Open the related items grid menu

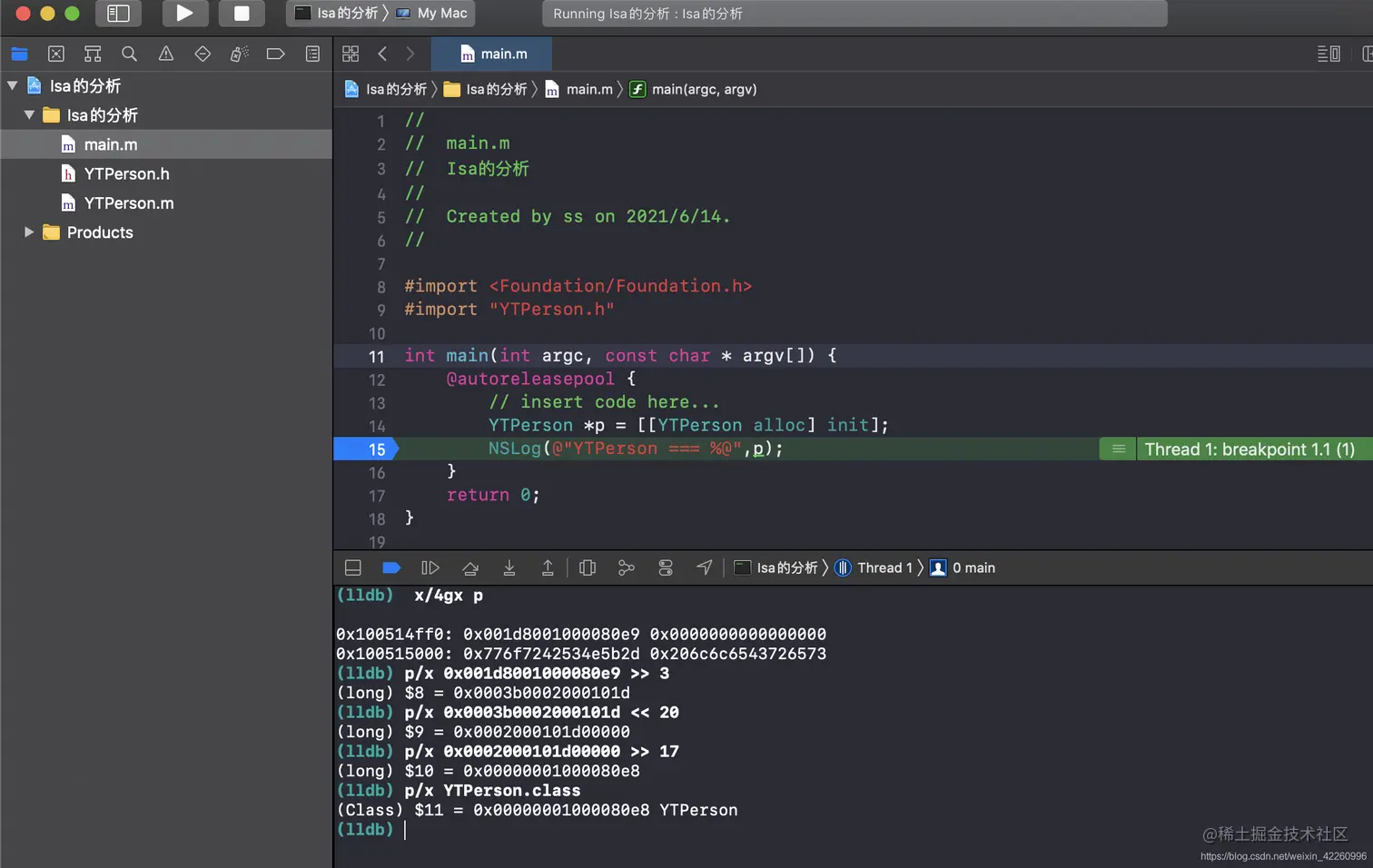351,54
